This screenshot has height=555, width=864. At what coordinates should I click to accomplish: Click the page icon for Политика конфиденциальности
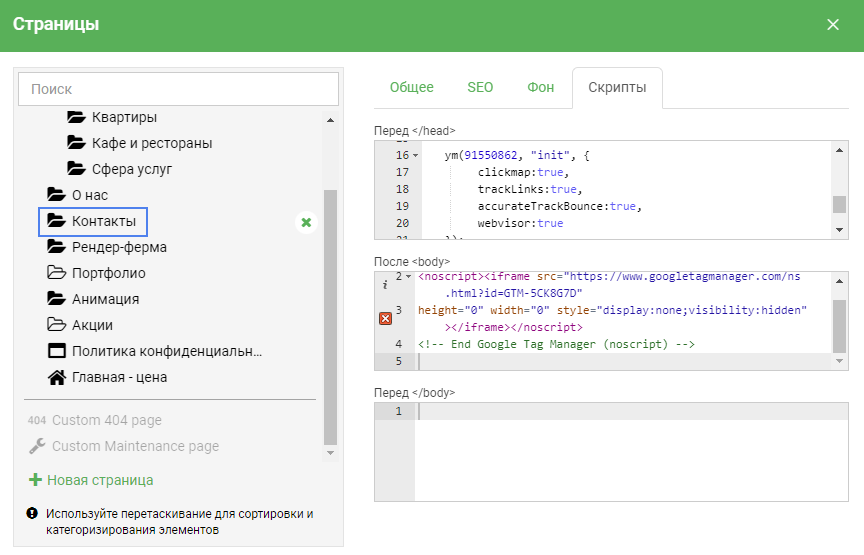56,351
